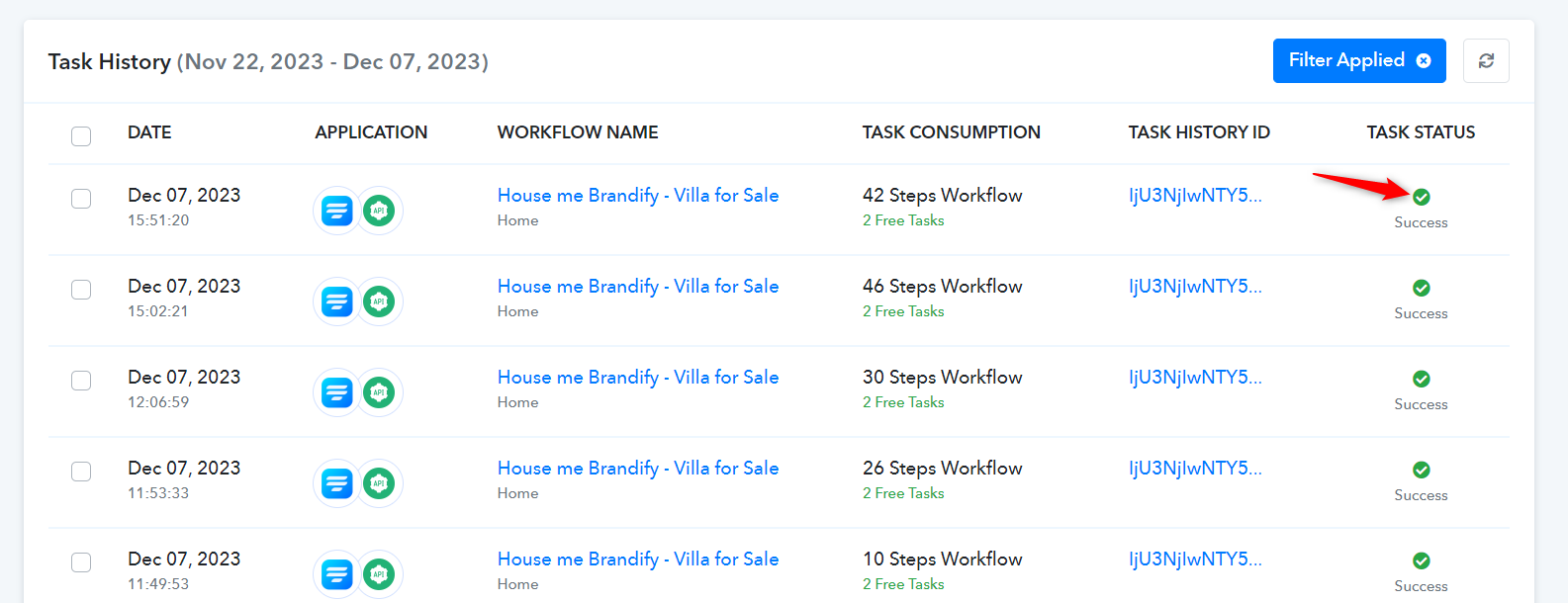The width and height of the screenshot is (1568, 603).
Task: Click the success checkmark for the 12:06:59 task
Action: coord(1421,379)
